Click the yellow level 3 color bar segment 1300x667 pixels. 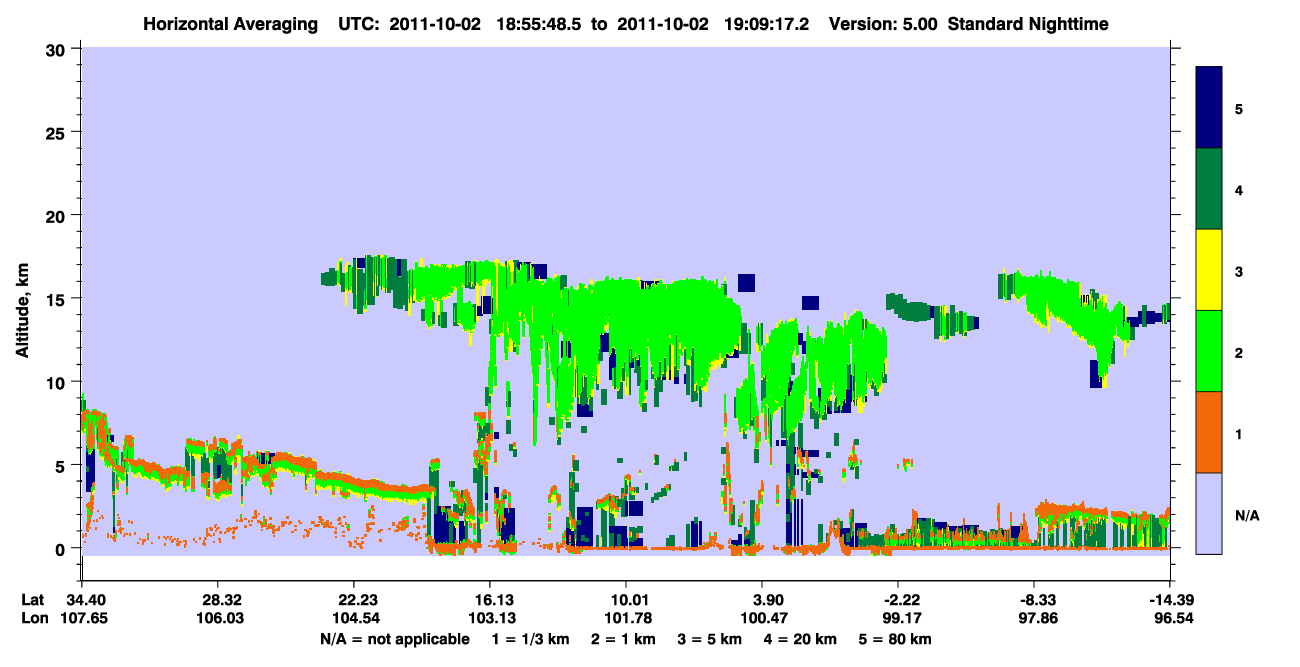tap(1209, 270)
